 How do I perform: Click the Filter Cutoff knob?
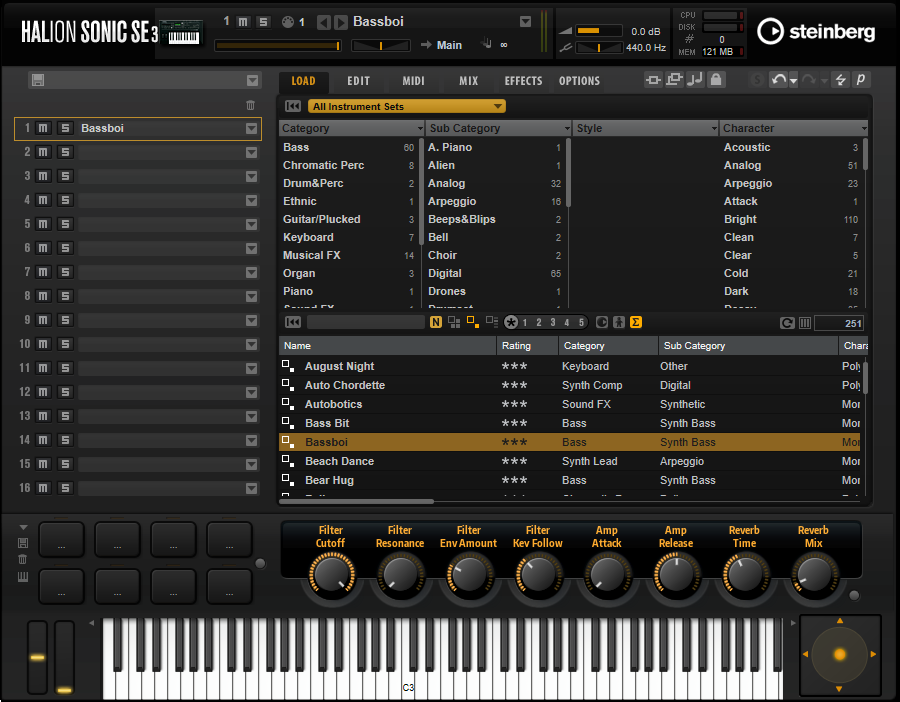tap(329, 575)
